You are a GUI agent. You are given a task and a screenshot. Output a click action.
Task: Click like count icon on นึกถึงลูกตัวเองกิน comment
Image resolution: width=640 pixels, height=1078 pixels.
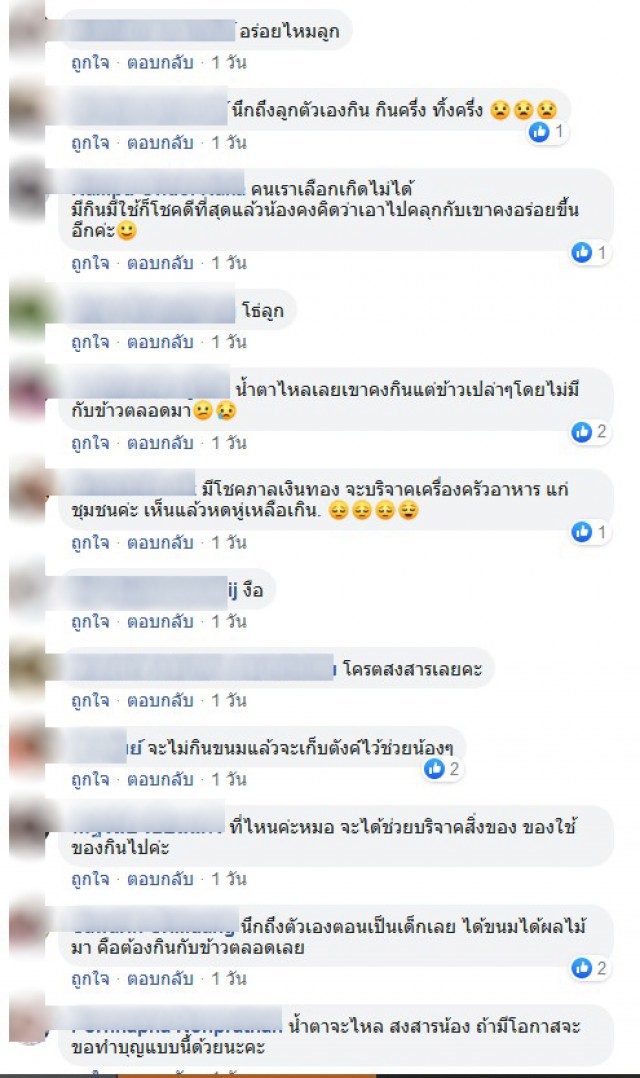tap(540, 131)
